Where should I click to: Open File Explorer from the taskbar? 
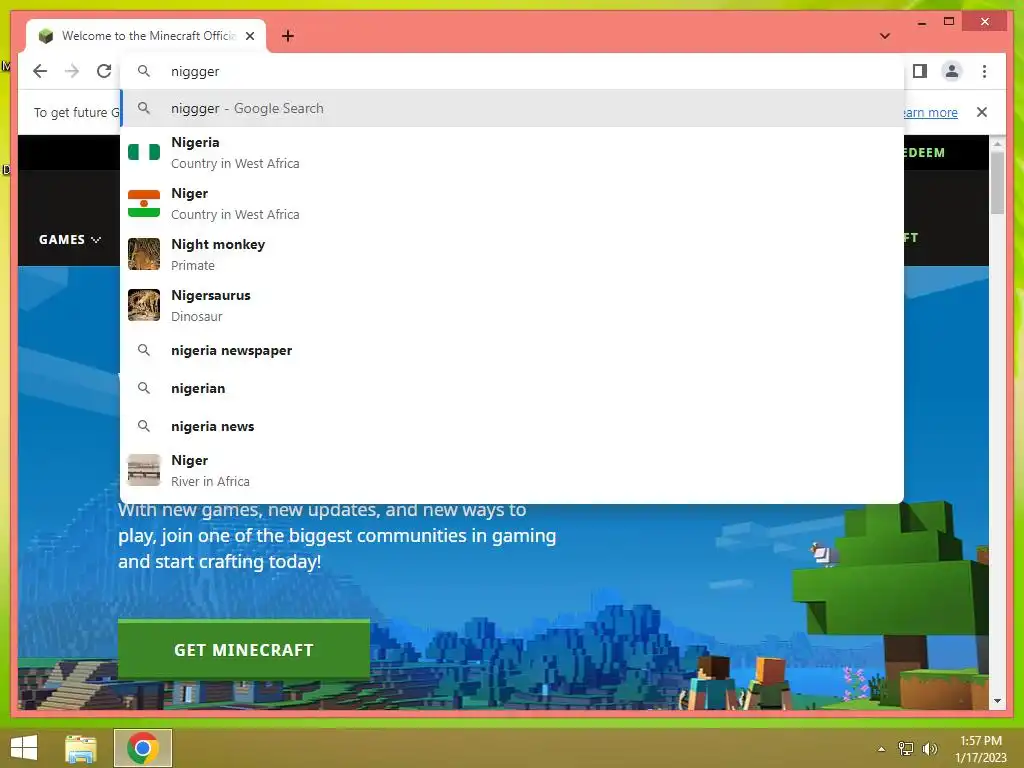81,748
